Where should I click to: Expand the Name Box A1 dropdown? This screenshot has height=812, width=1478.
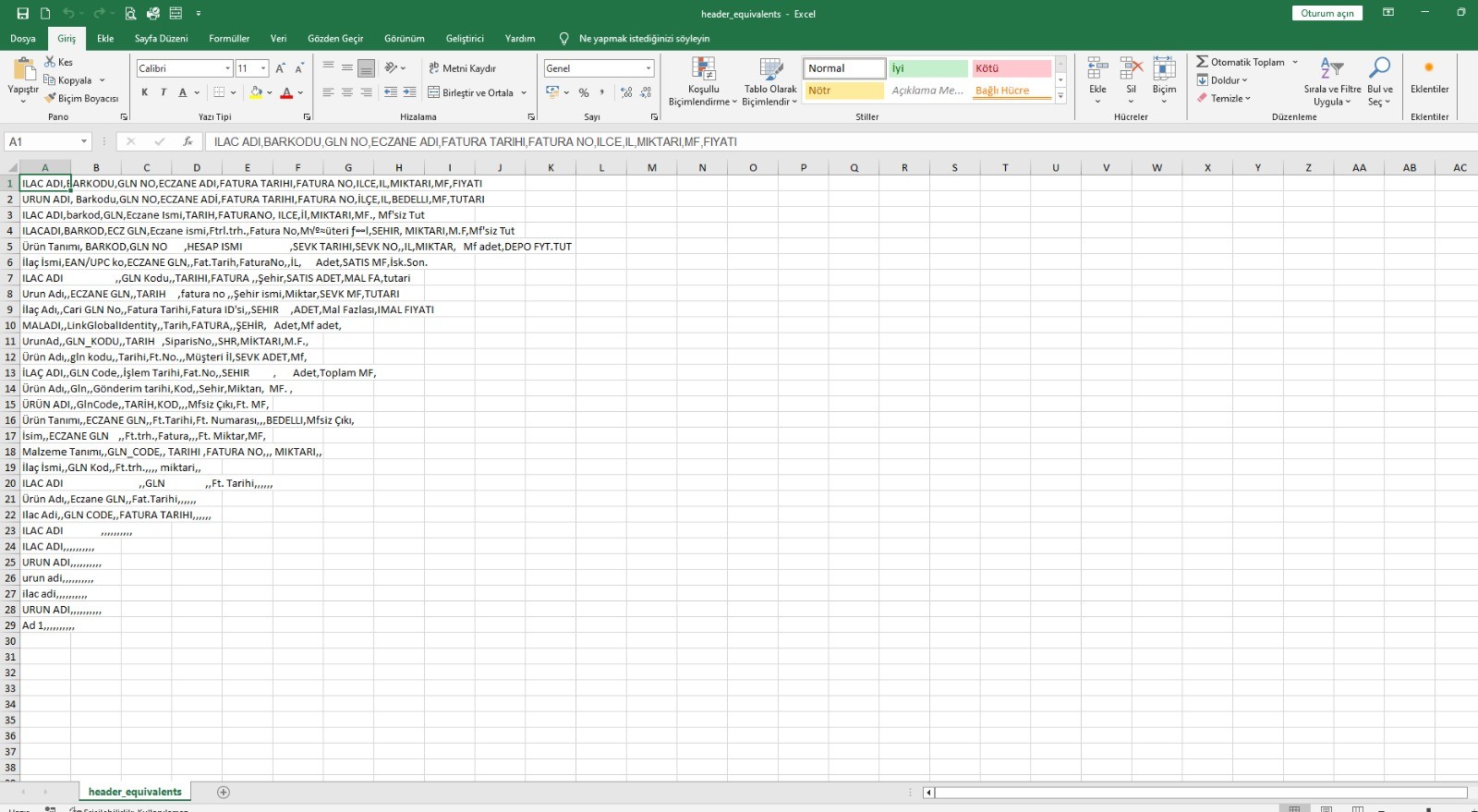[x=84, y=141]
